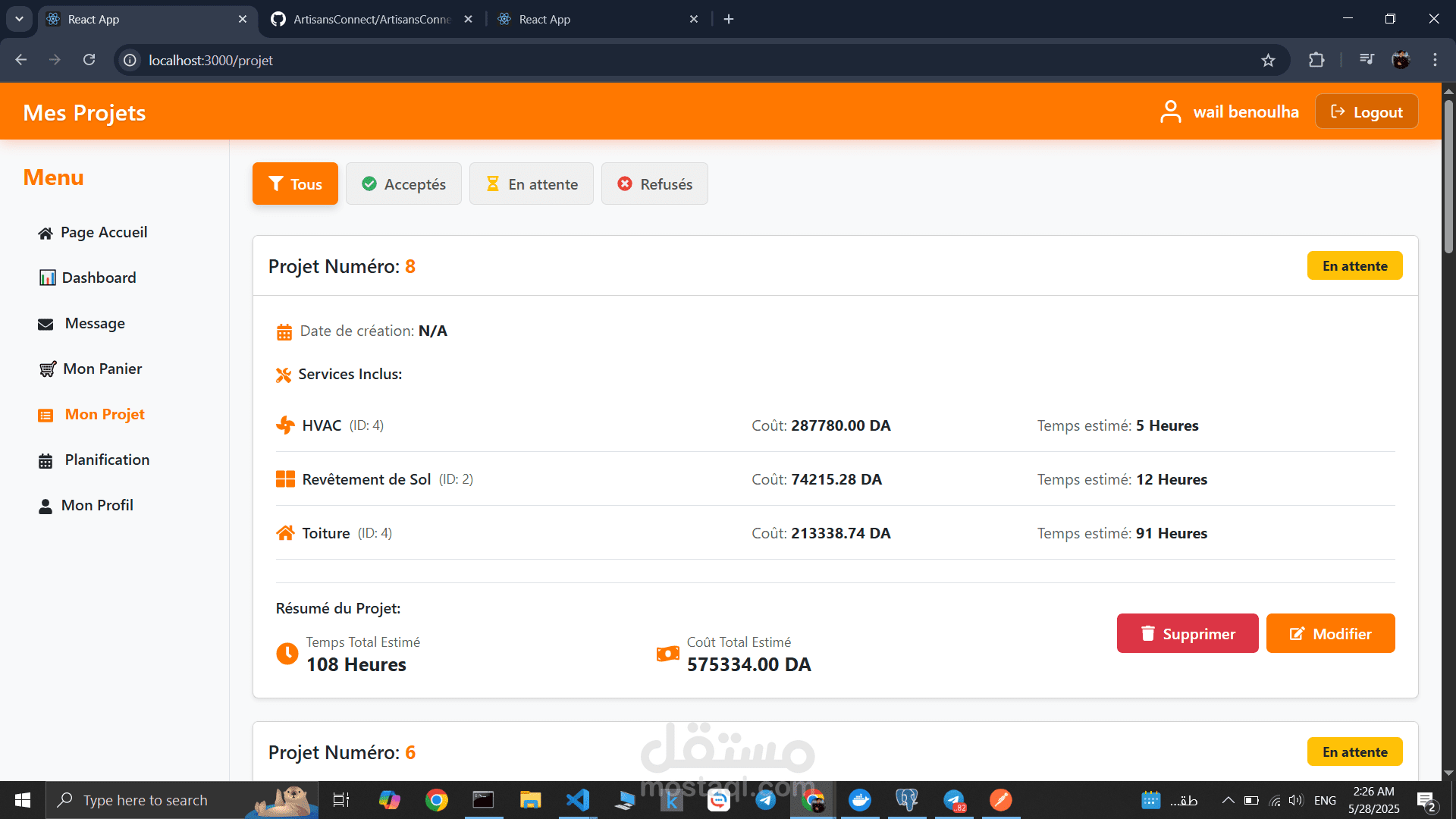Image resolution: width=1456 pixels, height=819 pixels.
Task: Click the Toiture house icon
Action: pyautogui.click(x=285, y=533)
